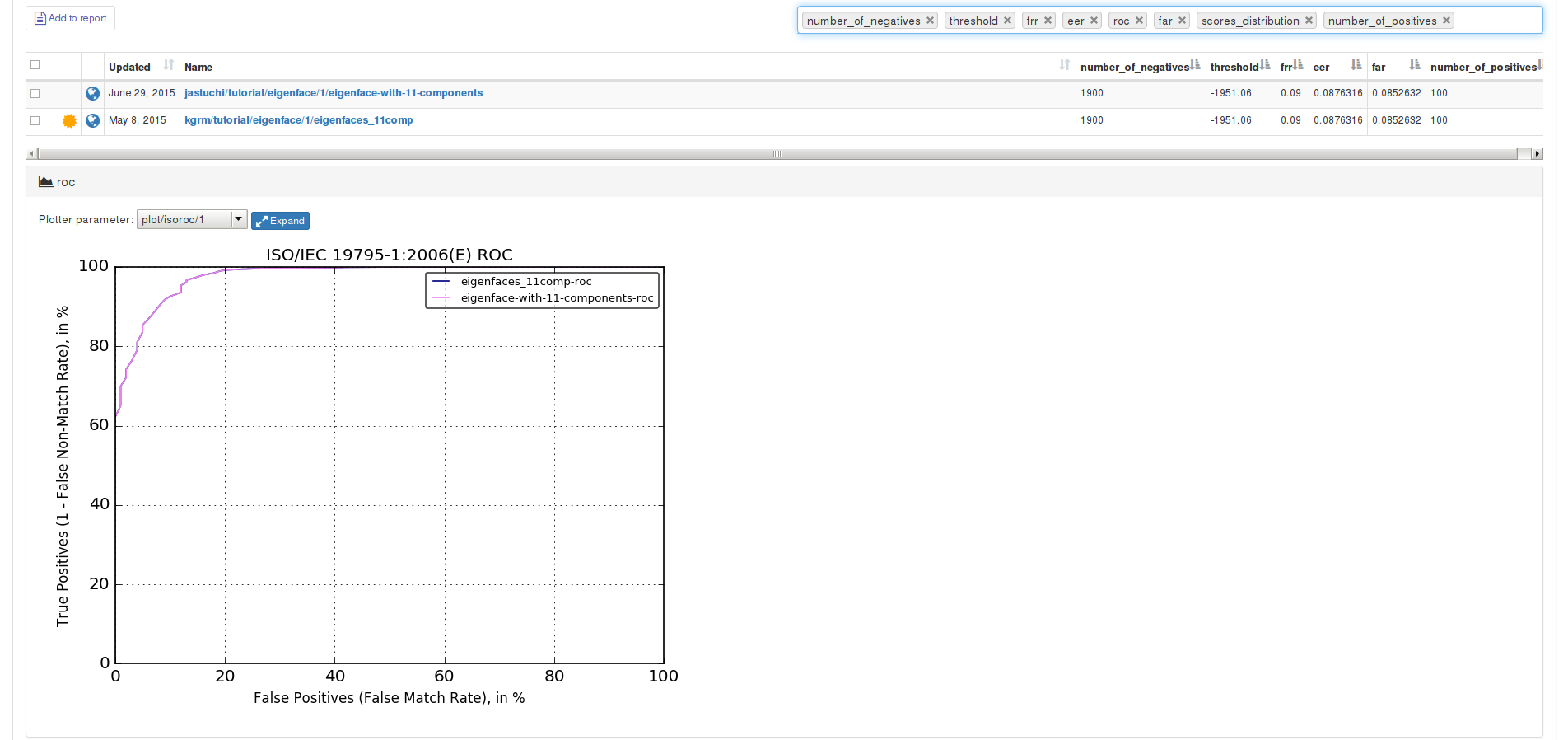This screenshot has width=1568, height=740.
Task: Click the roc panel heading label
Action: (66, 182)
